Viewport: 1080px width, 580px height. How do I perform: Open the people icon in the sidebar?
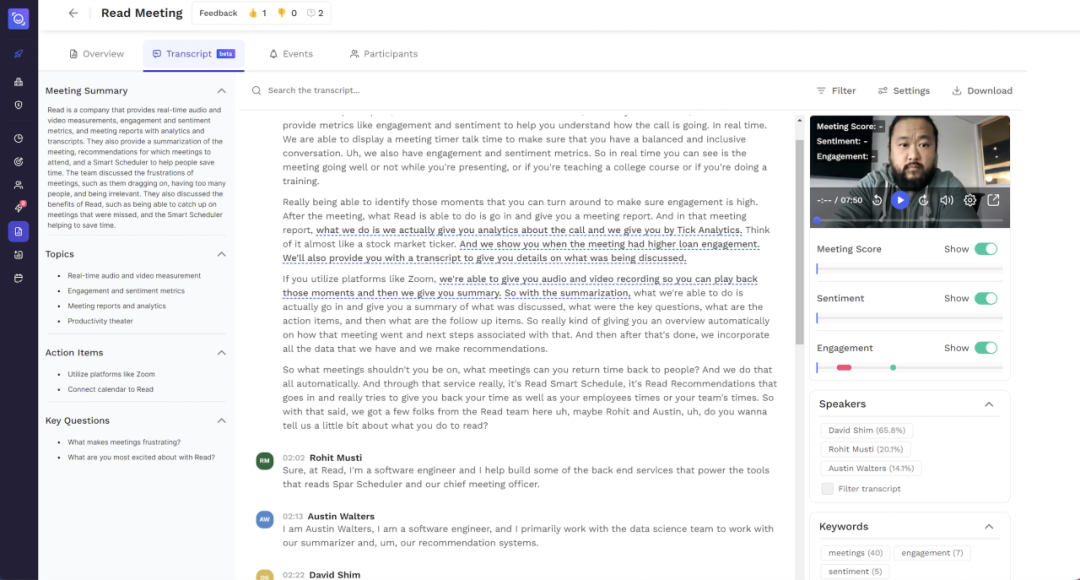coord(19,185)
